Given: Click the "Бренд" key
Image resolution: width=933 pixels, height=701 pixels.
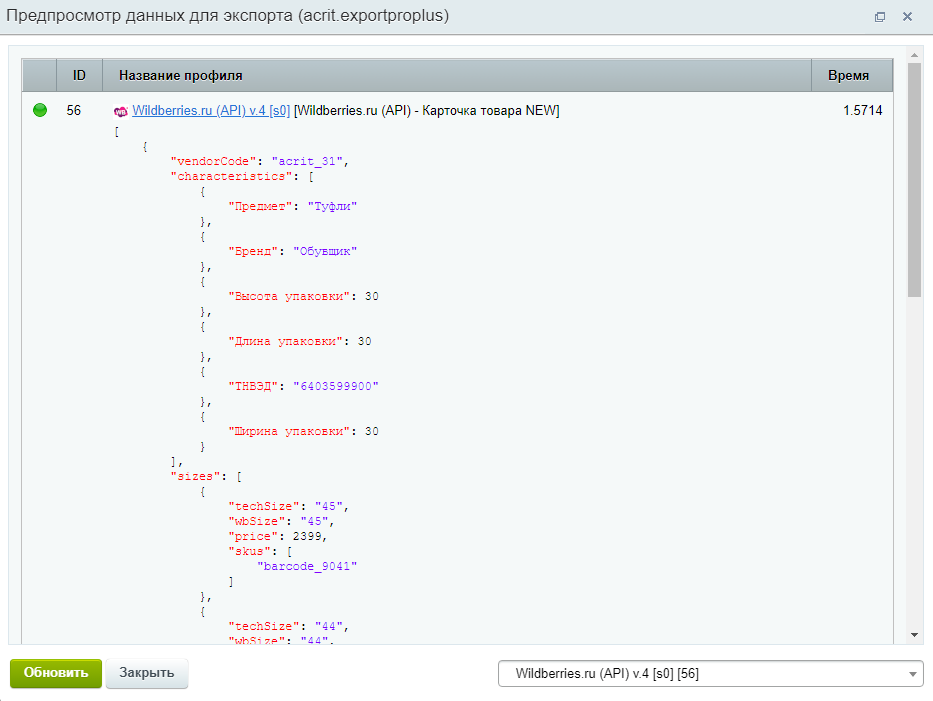Looking at the screenshot, I should 253,251.
